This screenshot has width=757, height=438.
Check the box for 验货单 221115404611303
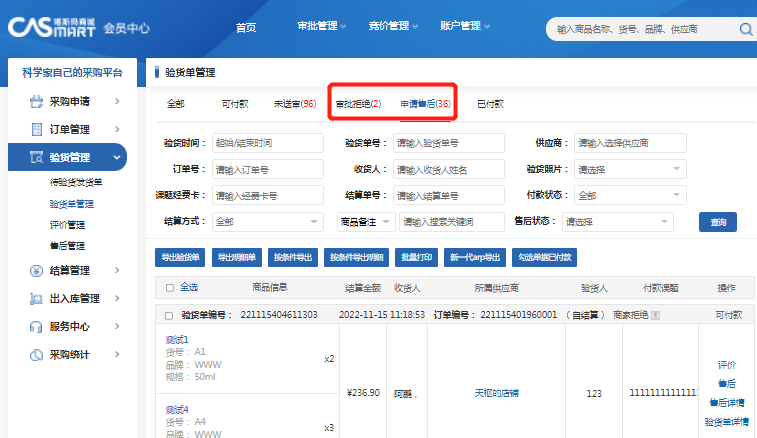(168, 315)
